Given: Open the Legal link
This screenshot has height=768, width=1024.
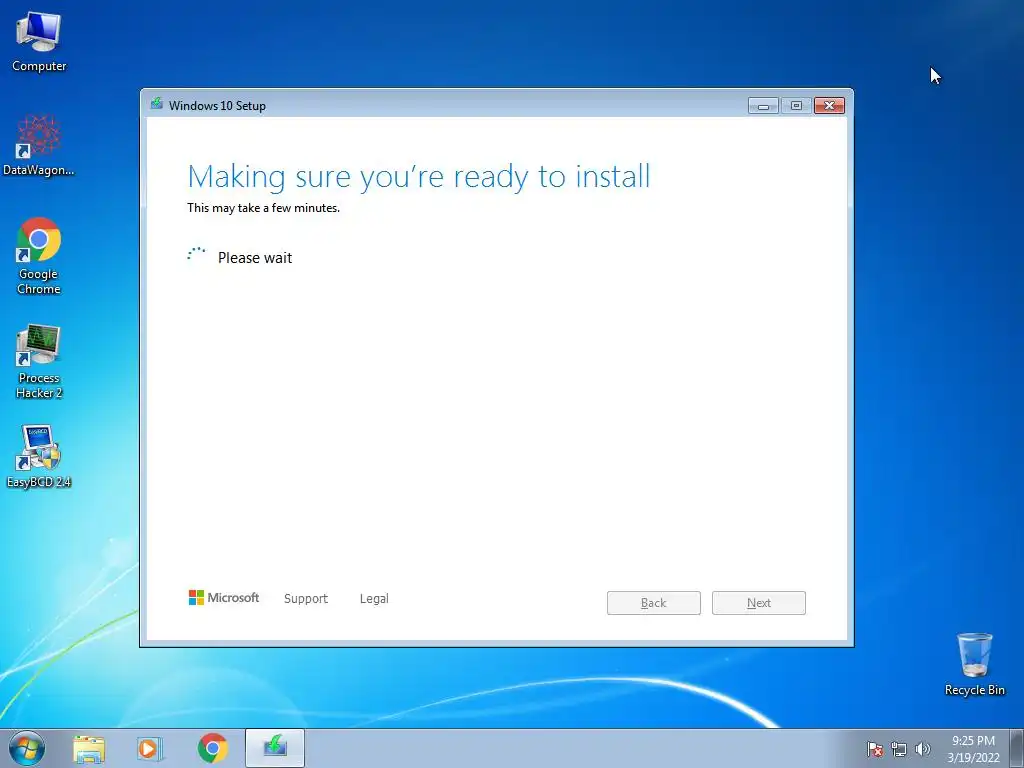Looking at the screenshot, I should point(374,598).
